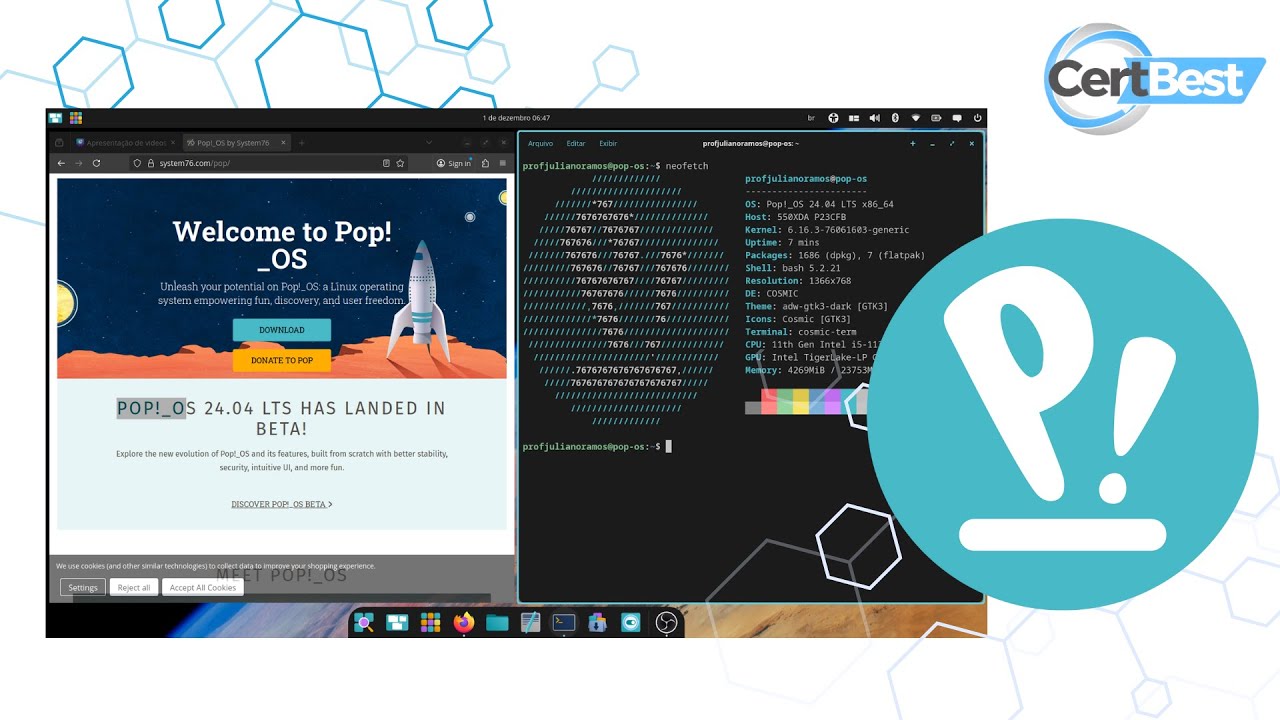The image size is (1280, 720).
Task: Bookmark this page with the star icon
Action: coord(400,163)
